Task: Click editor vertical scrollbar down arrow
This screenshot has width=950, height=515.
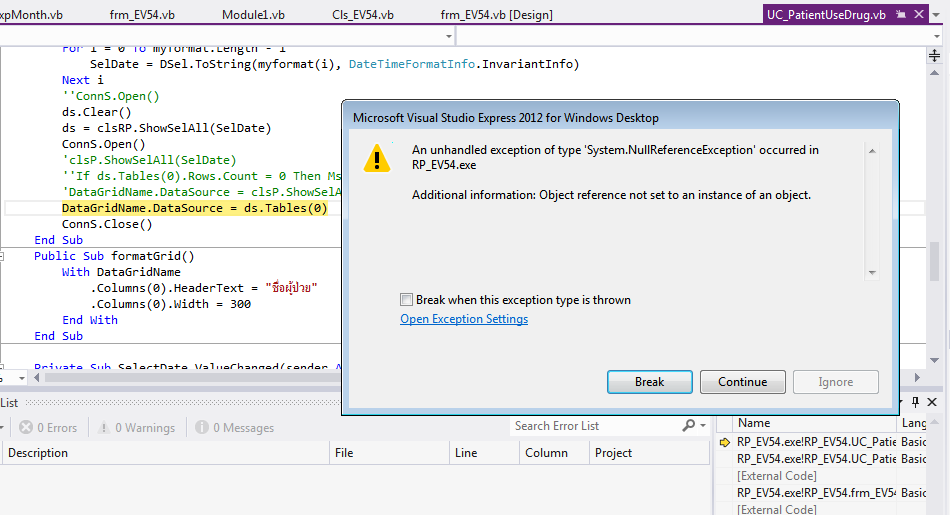Action: 934,360
